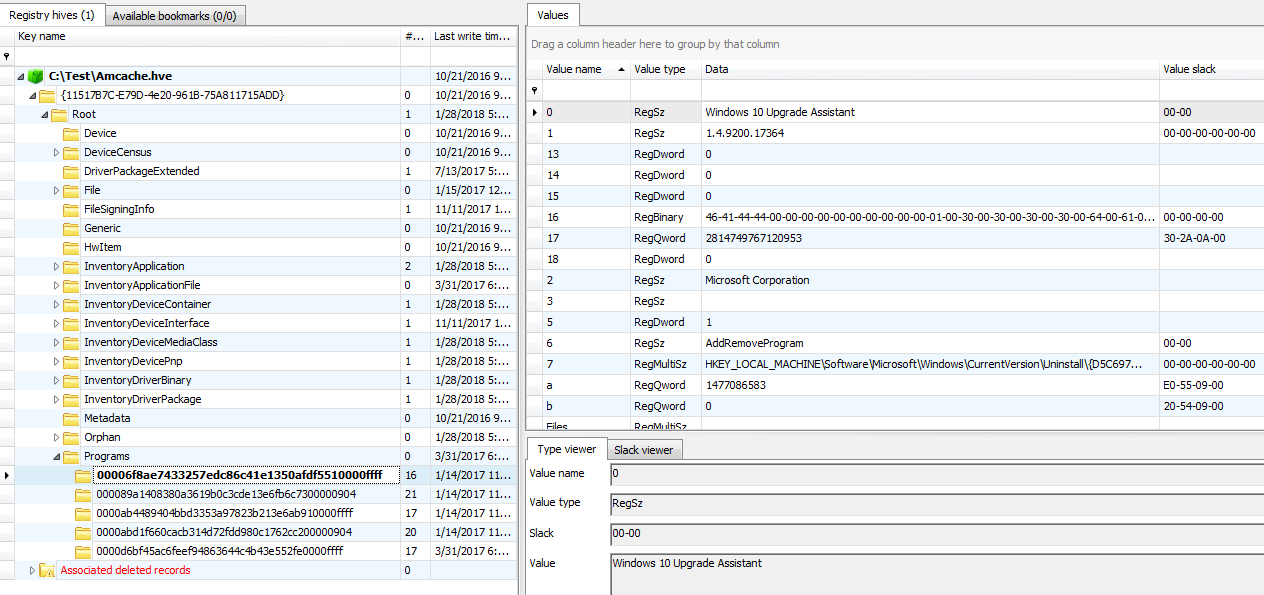
Task: Click the Last write timestamp column header
Action: 472,36
